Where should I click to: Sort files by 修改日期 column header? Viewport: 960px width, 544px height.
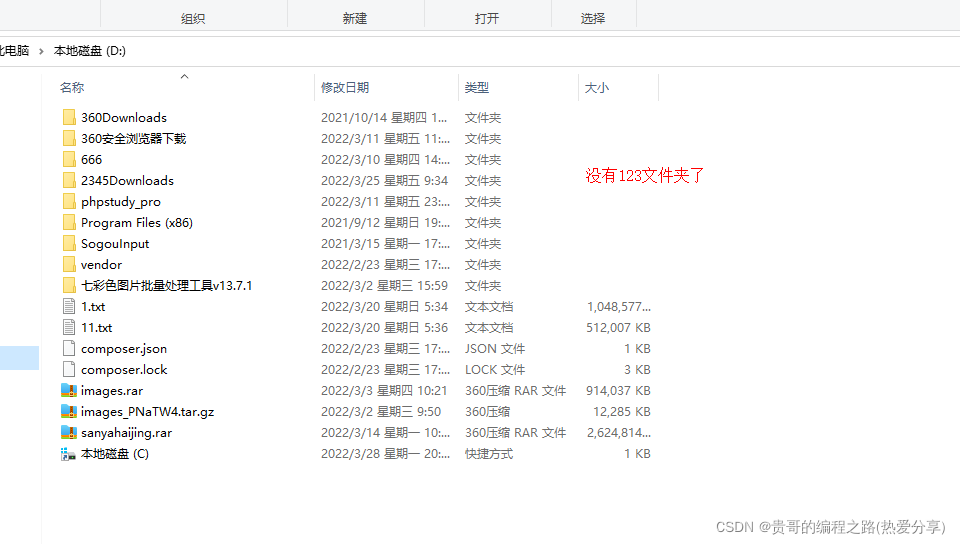click(x=345, y=88)
